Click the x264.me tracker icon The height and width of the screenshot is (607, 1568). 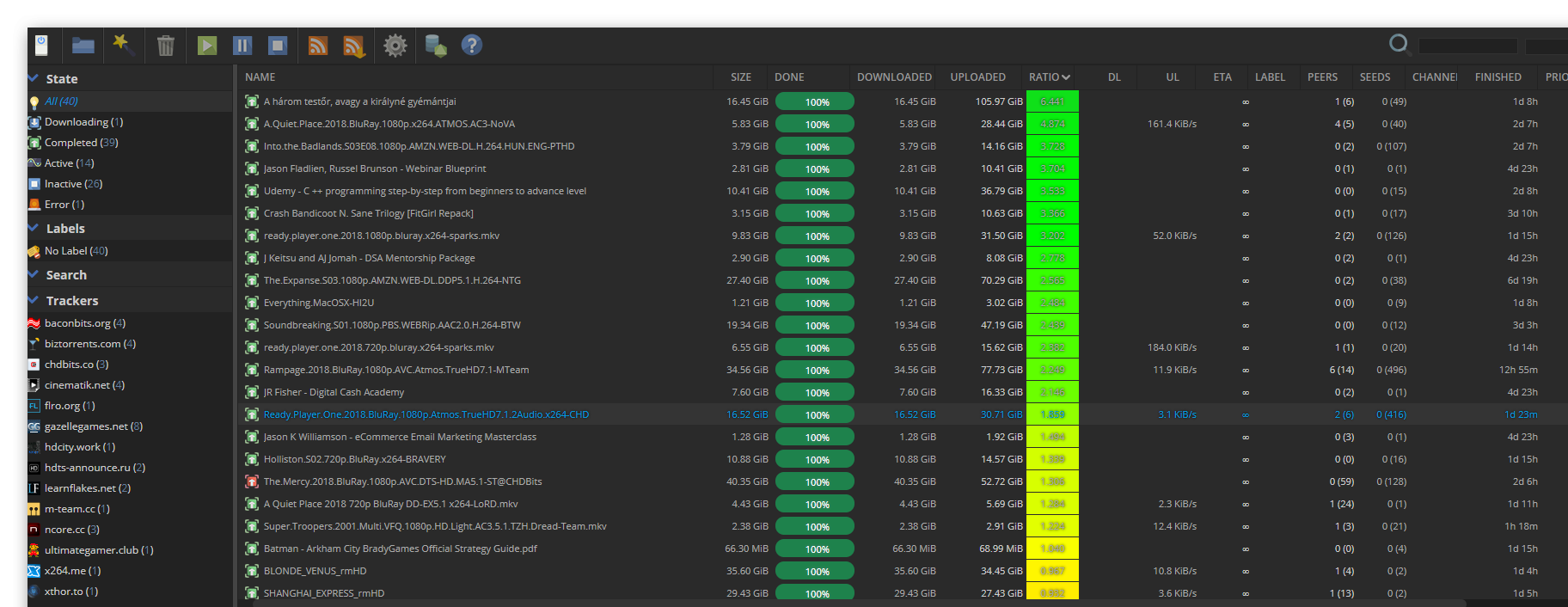34,571
